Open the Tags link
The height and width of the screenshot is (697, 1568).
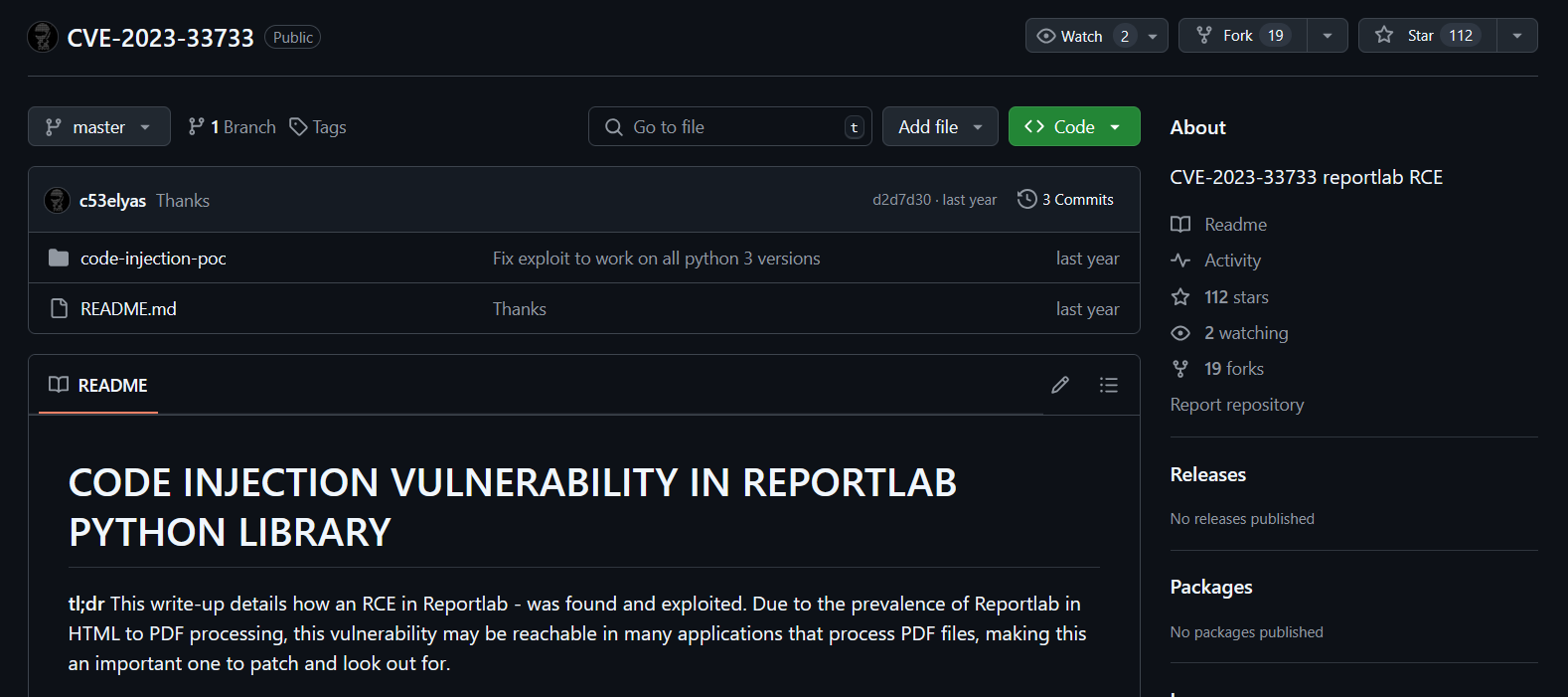[318, 127]
